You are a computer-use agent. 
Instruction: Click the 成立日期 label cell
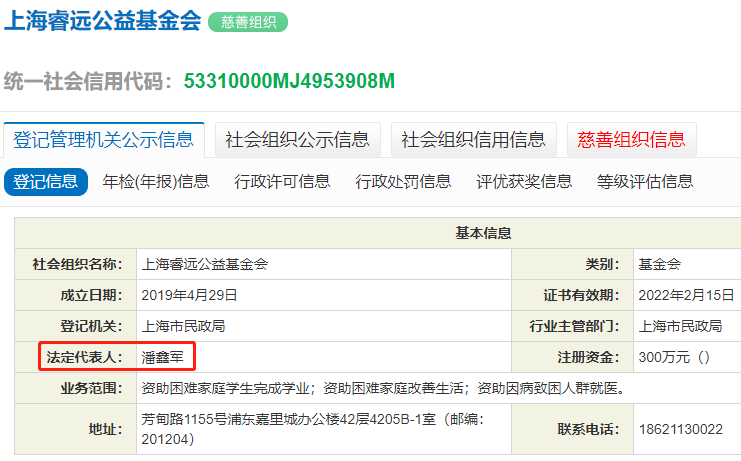pyautogui.click(x=76, y=295)
